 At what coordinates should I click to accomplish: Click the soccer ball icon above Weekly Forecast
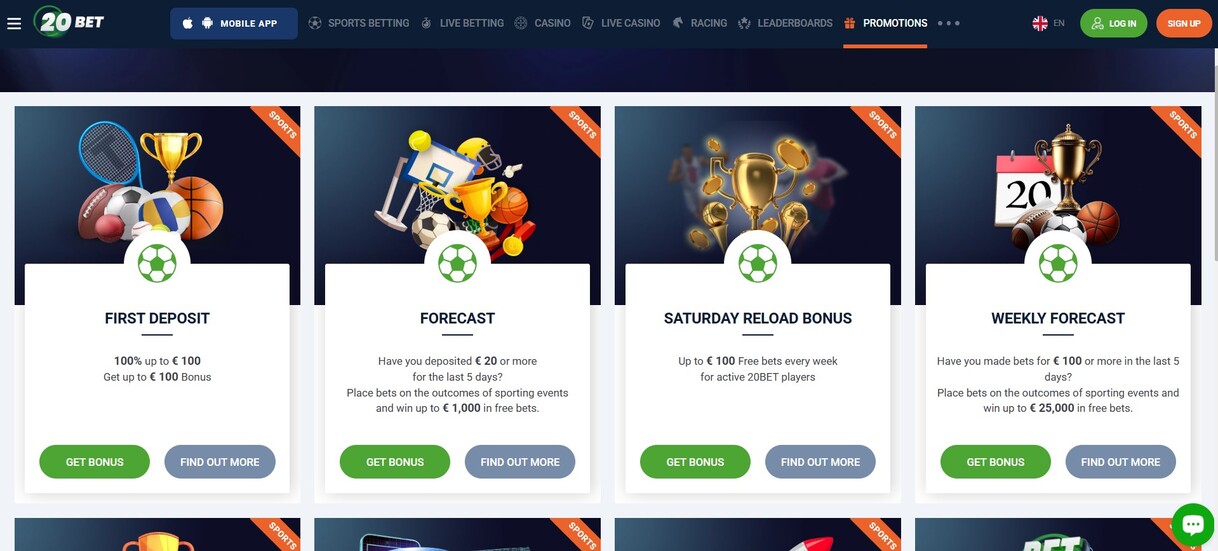coord(1058,264)
